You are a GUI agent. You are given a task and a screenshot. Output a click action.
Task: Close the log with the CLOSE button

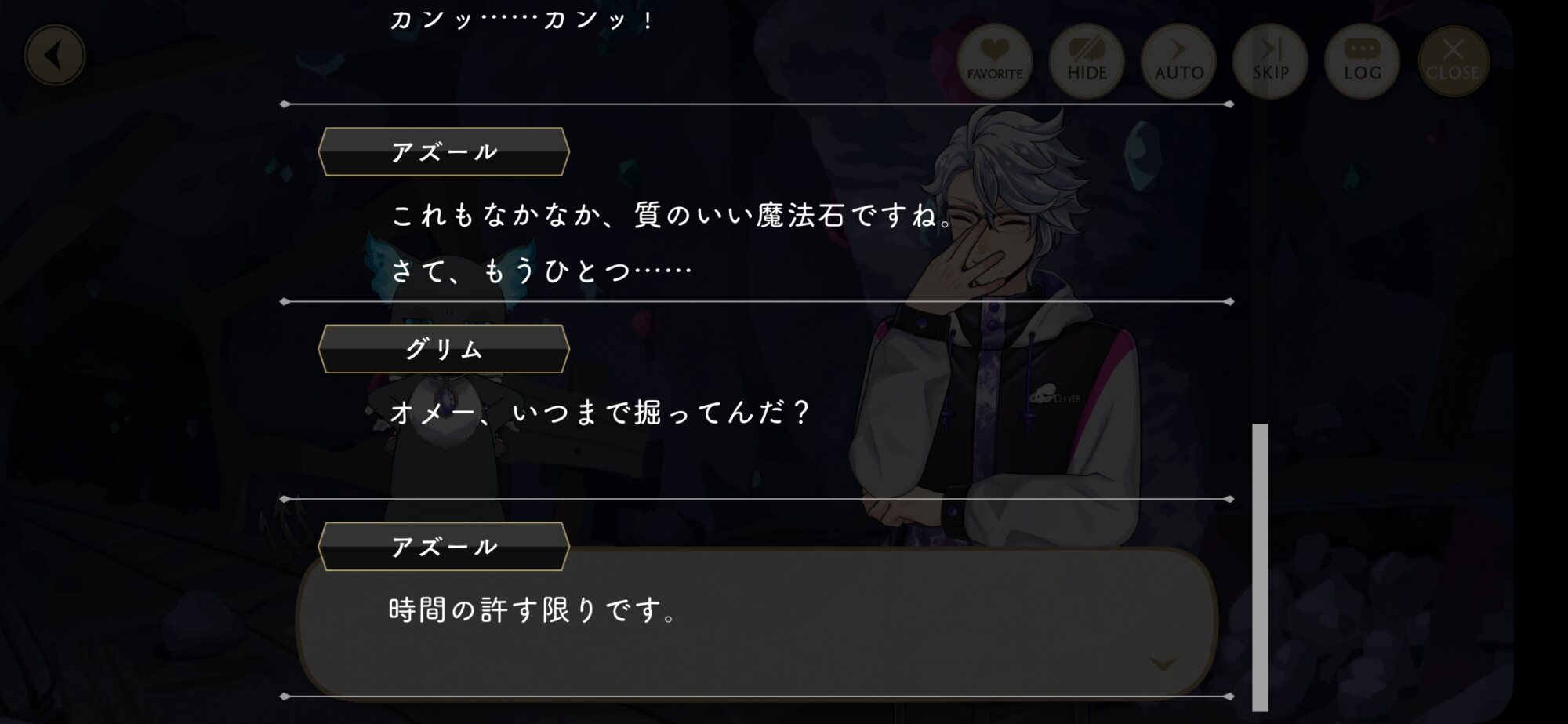click(1453, 61)
